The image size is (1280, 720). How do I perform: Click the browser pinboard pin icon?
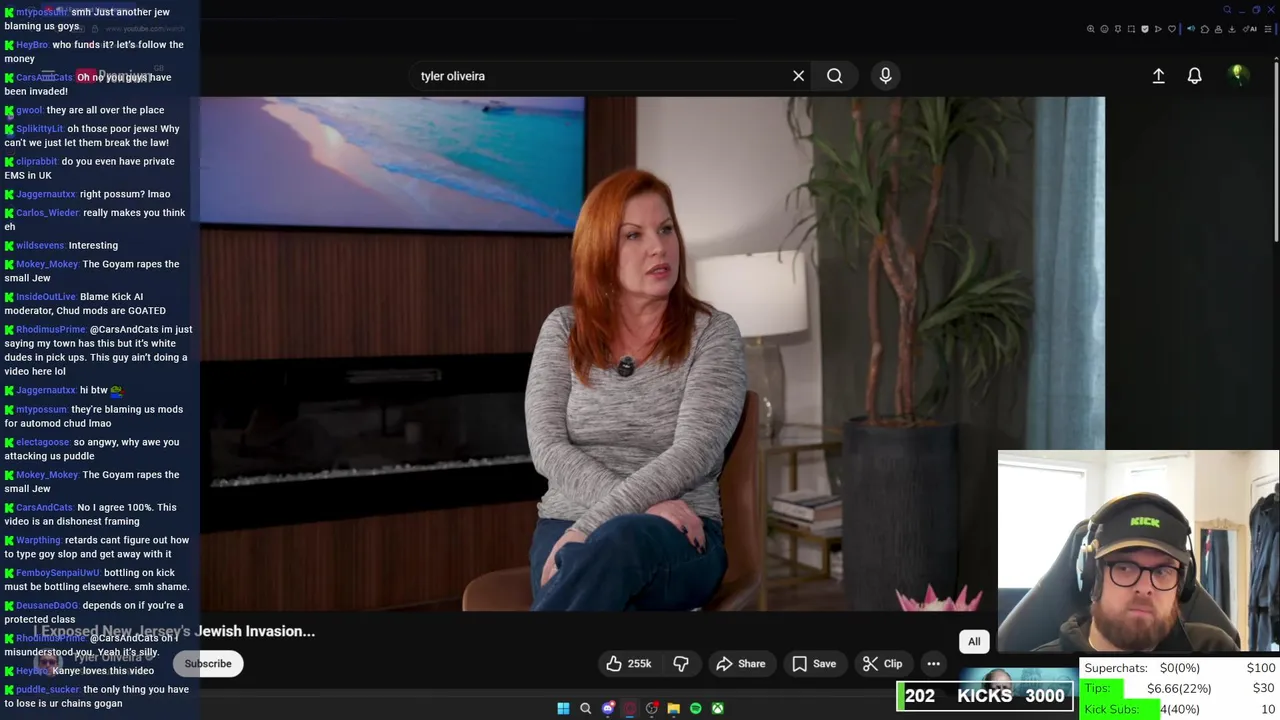(1117, 29)
